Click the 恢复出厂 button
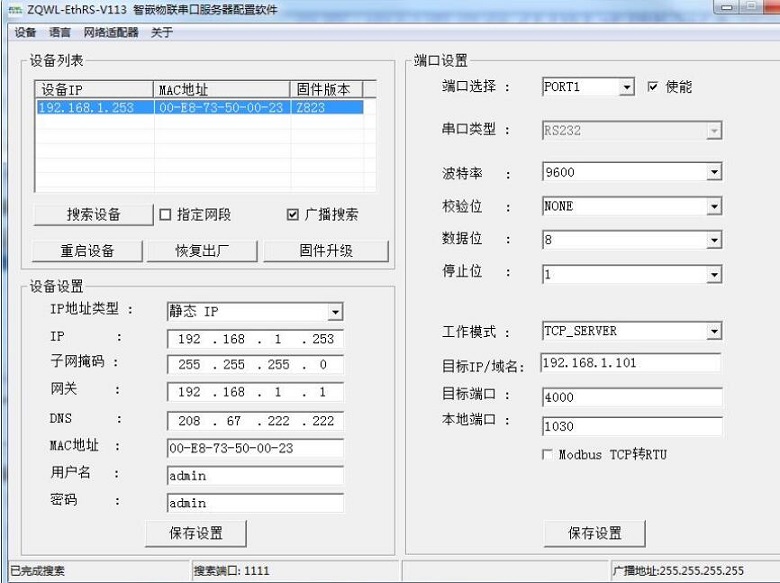Viewport: 780px width, 583px height. pyautogui.click(x=202, y=251)
